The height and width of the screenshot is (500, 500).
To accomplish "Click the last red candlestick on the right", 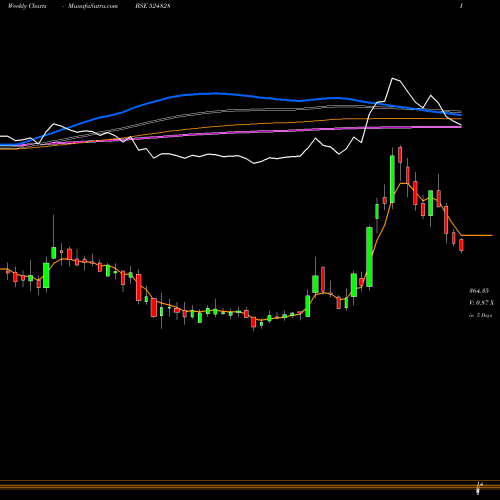I will pyautogui.click(x=461, y=245).
